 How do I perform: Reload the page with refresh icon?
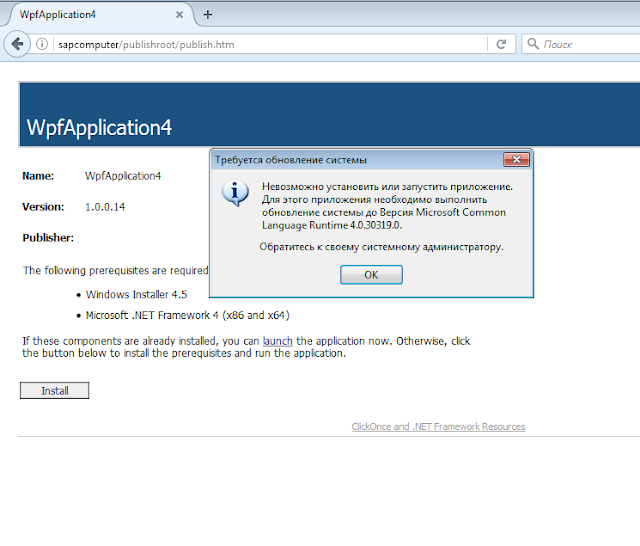(x=502, y=44)
